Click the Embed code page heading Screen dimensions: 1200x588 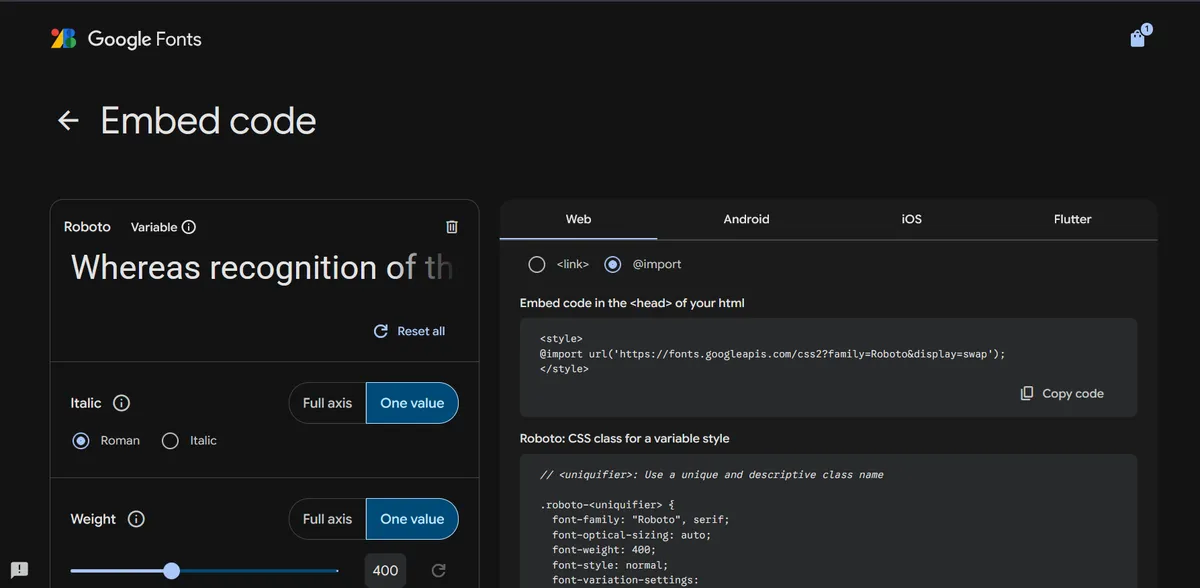(208, 121)
